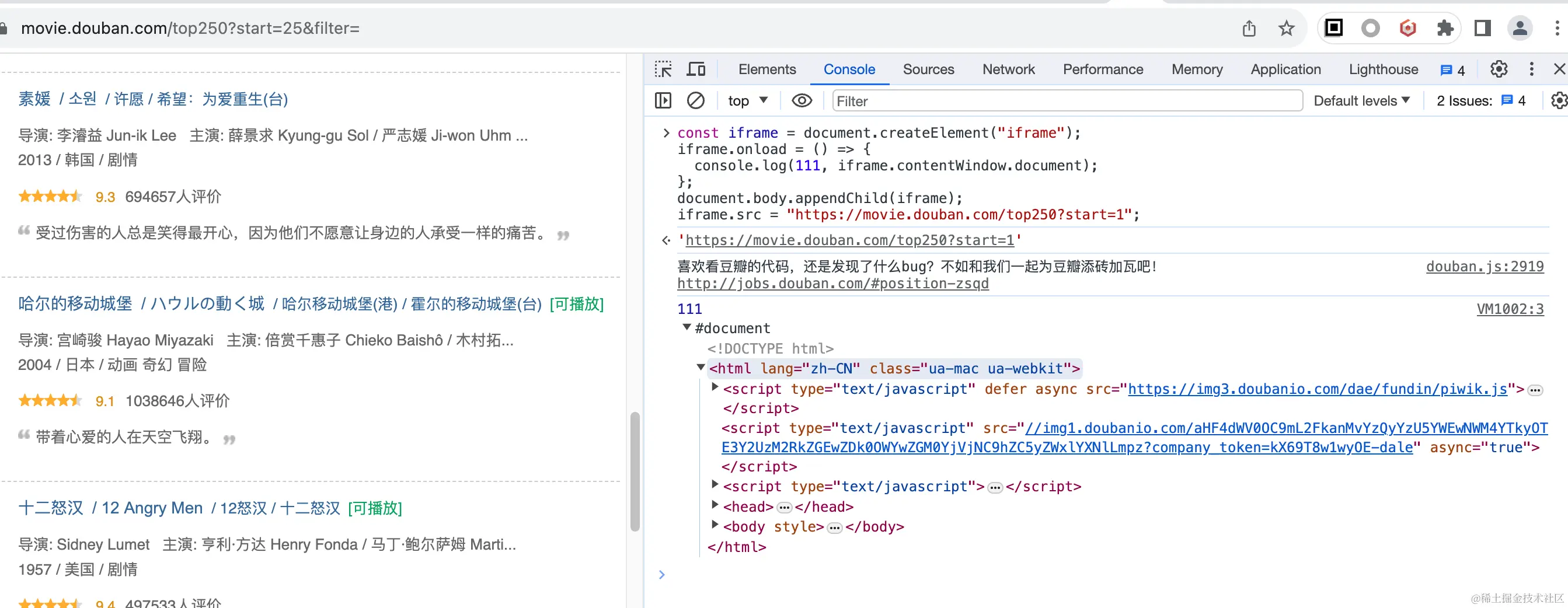
Task: Click the ellipsis inside head element
Action: [x=784, y=508]
